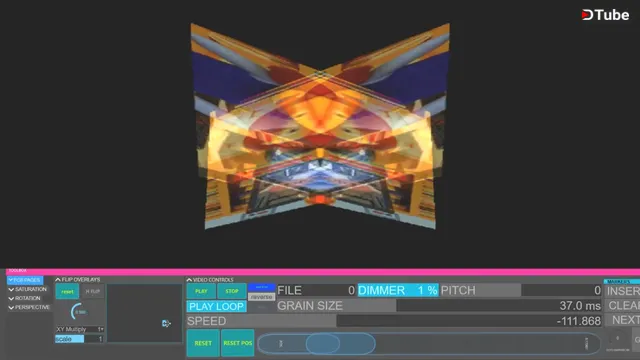Screen dimensions: 640x360
Task: Click the RESET POS button
Action: coord(238,343)
